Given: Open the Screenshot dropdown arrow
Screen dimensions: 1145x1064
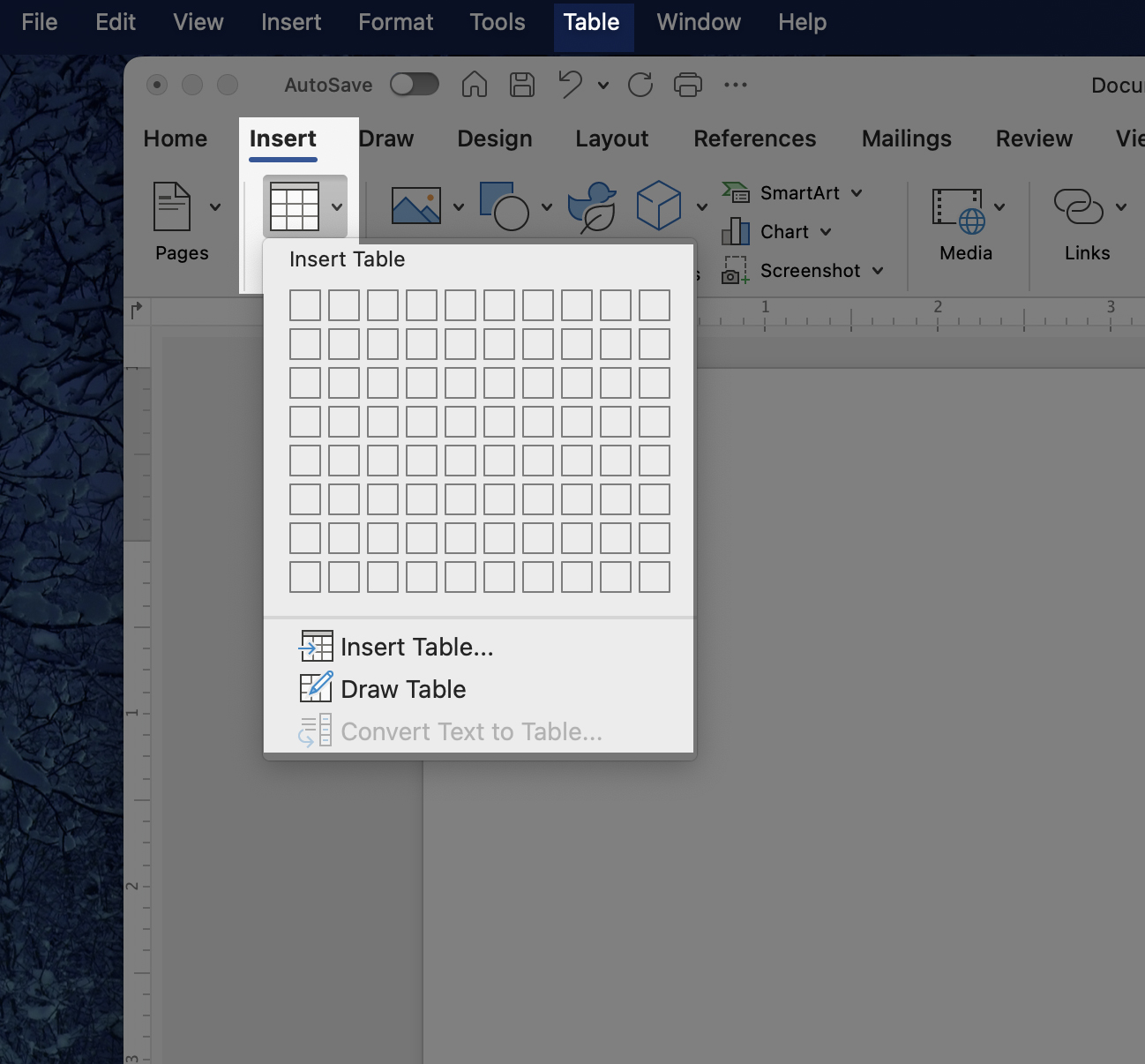Looking at the screenshot, I should [x=878, y=271].
